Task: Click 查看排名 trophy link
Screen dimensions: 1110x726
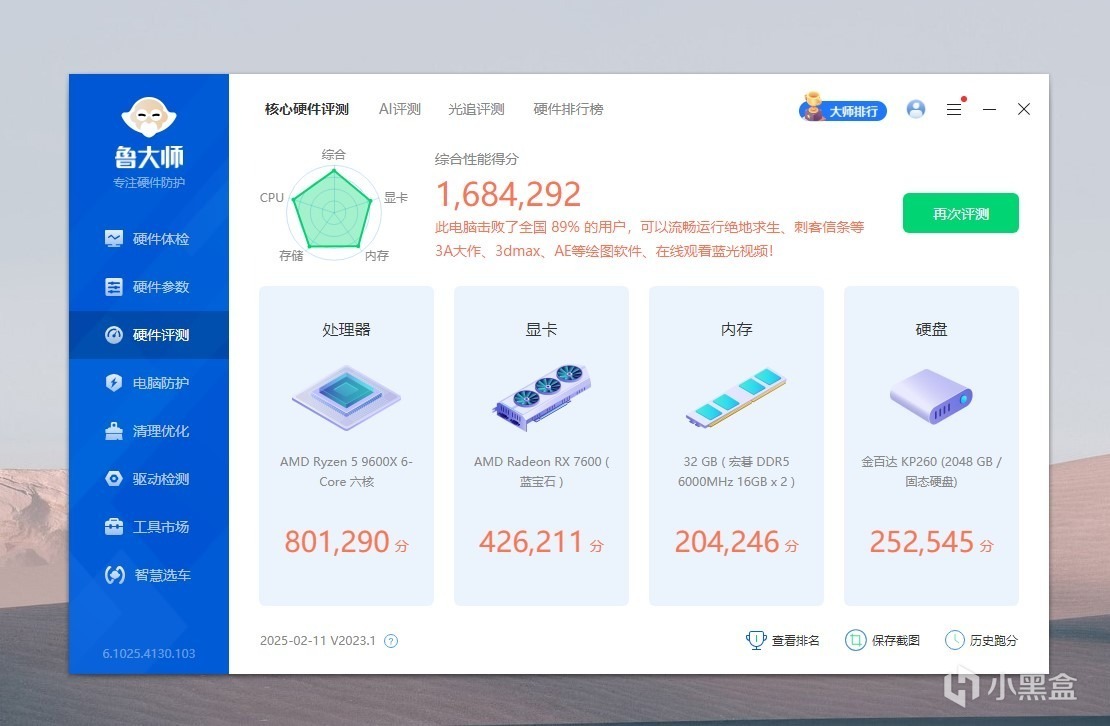Action: pyautogui.click(x=782, y=640)
